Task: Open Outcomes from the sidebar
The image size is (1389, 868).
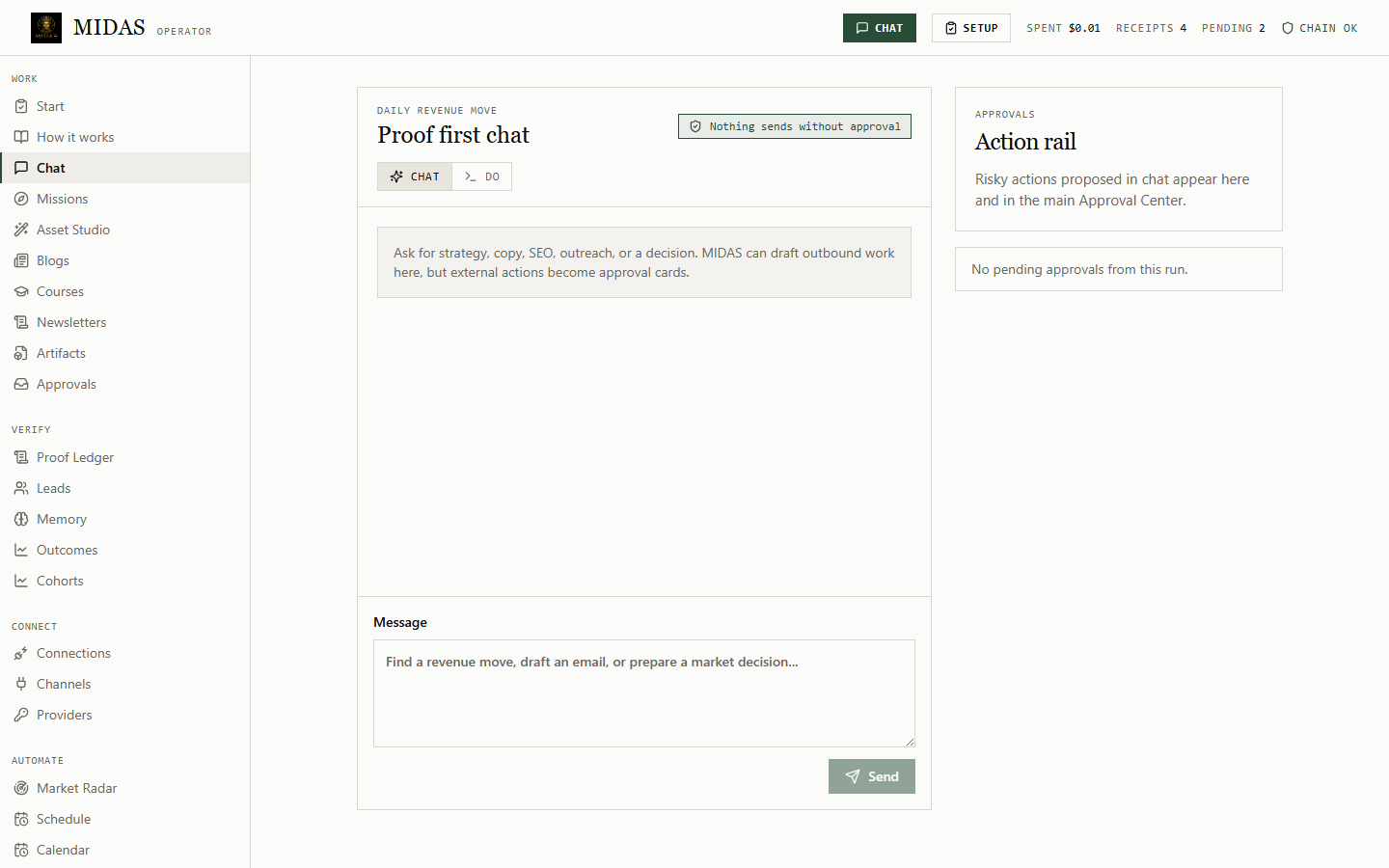Action: 124,550
